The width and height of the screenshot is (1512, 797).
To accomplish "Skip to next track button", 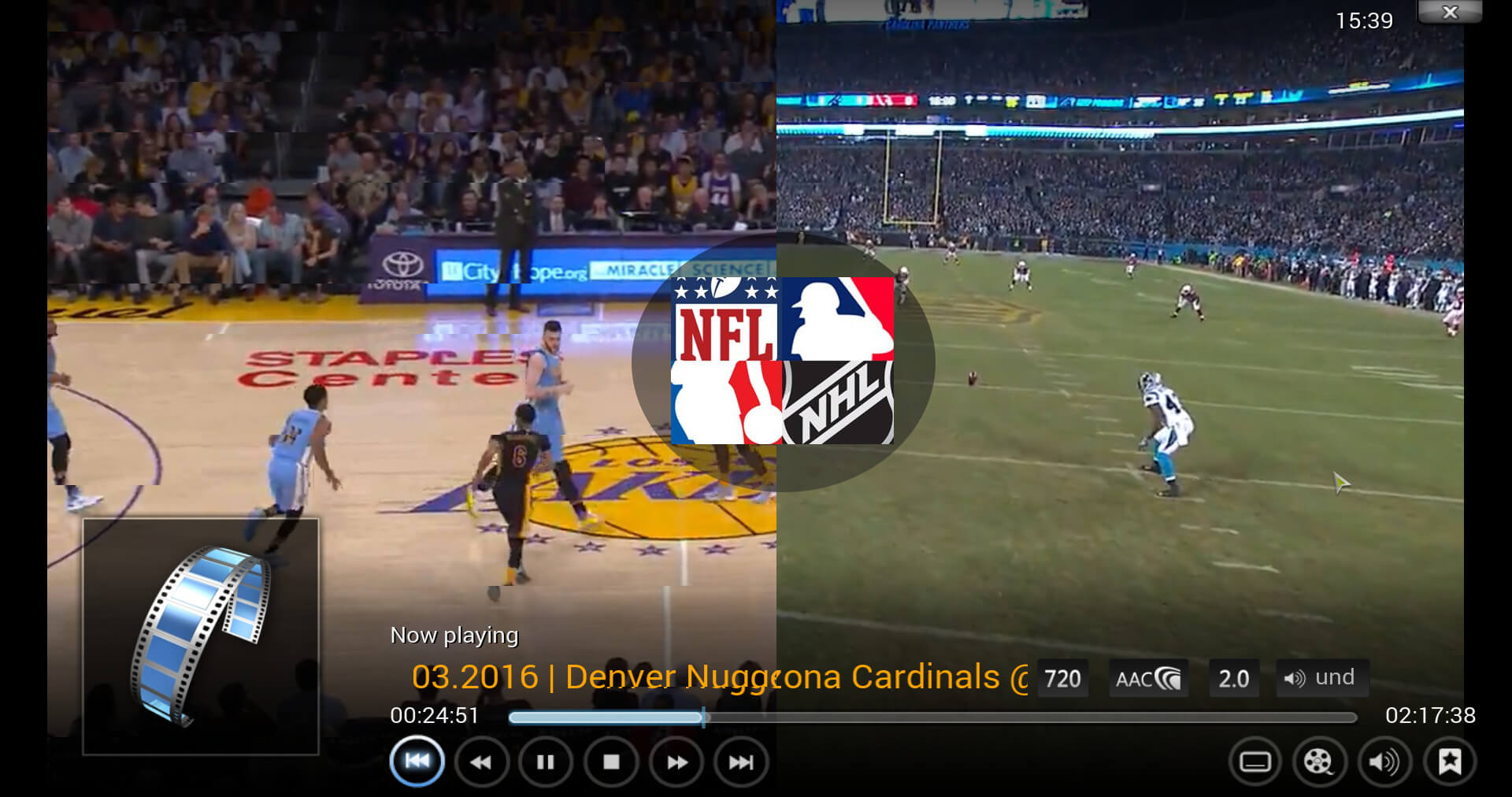I will tap(741, 762).
